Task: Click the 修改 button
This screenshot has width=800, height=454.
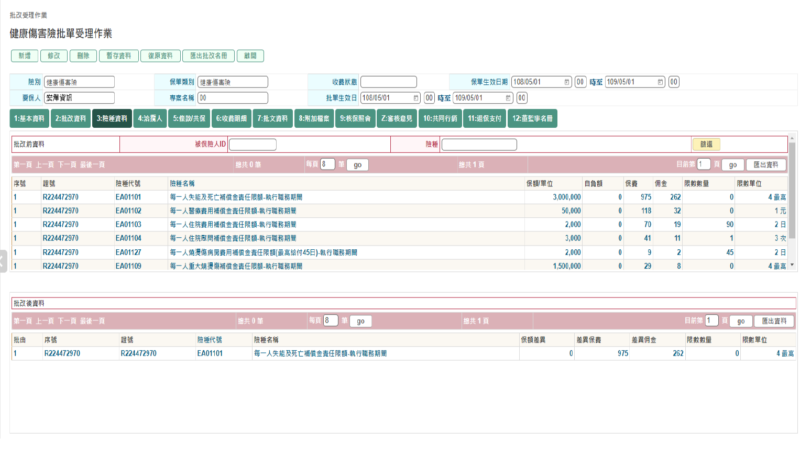Action: (x=54, y=56)
